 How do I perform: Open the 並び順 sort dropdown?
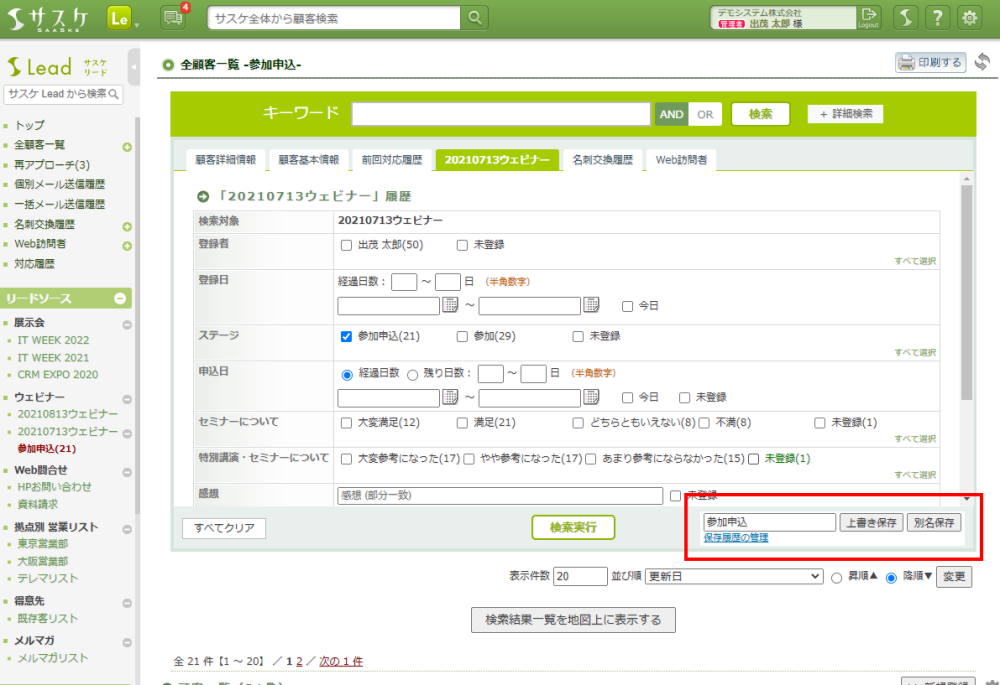[734, 577]
